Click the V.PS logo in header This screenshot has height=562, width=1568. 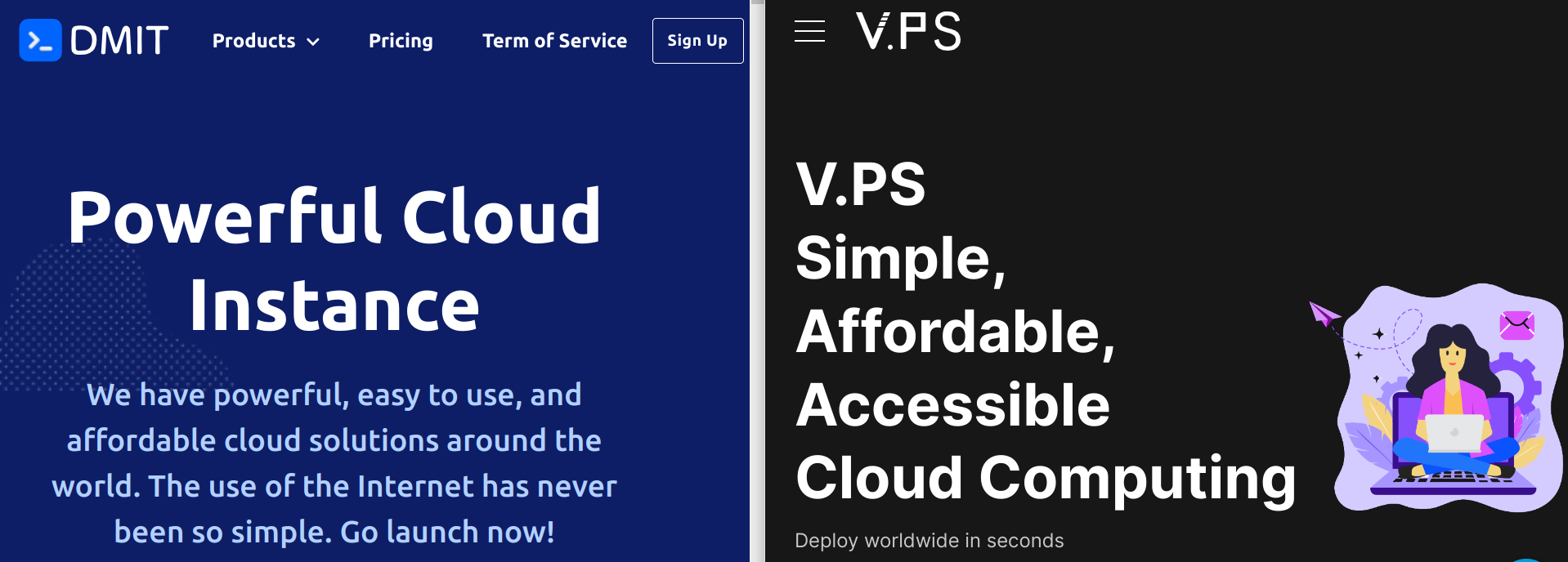[x=908, y=32]
